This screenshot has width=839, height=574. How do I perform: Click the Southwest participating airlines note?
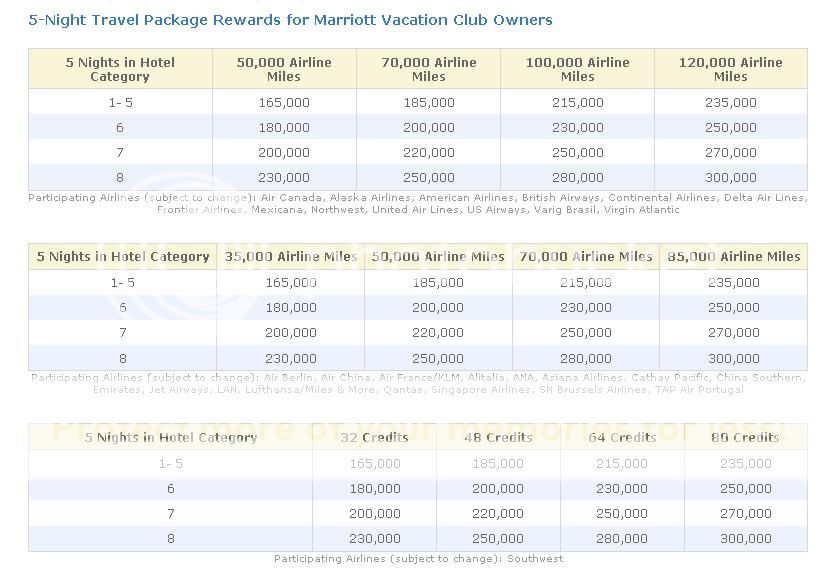pyautogui.click(x=418, y=559)
